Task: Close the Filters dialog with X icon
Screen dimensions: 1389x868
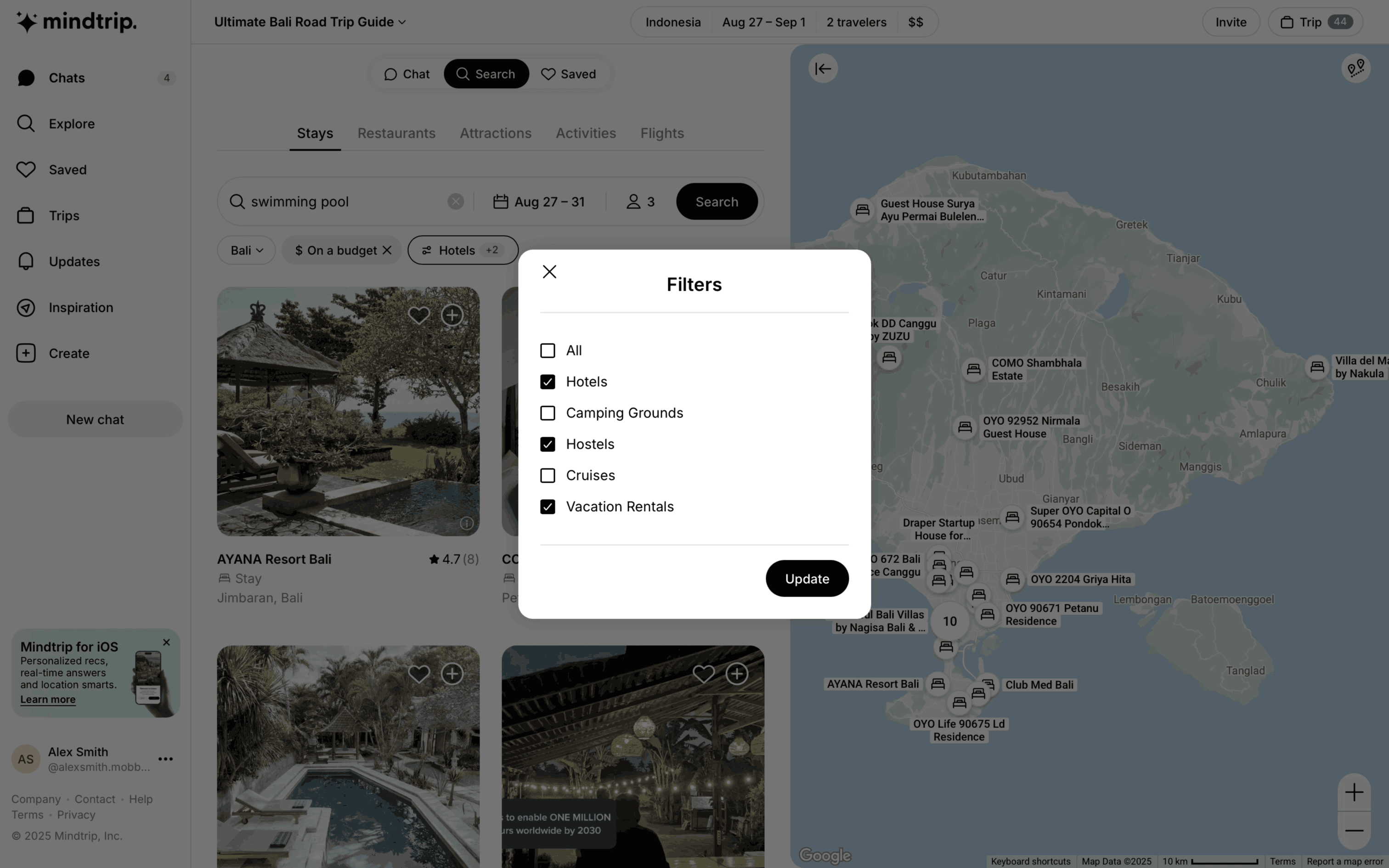Action: pos(549,271)
